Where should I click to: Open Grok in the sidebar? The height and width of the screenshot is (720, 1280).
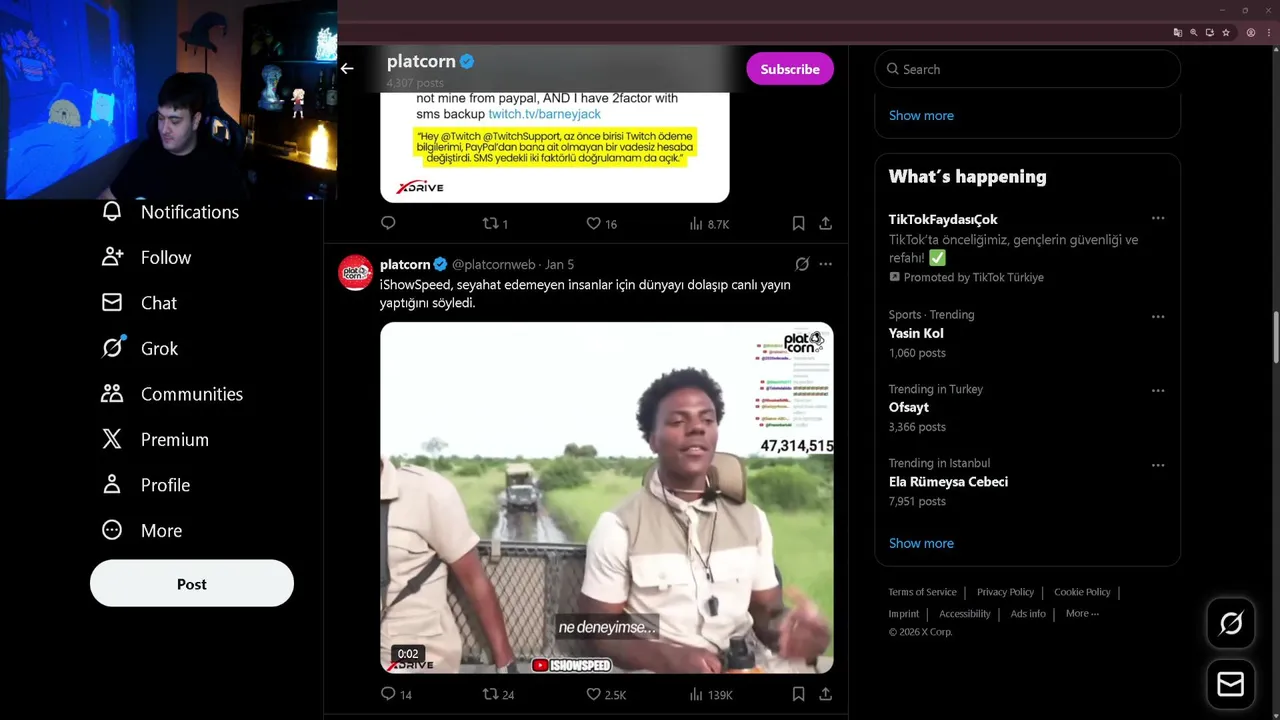139,348
